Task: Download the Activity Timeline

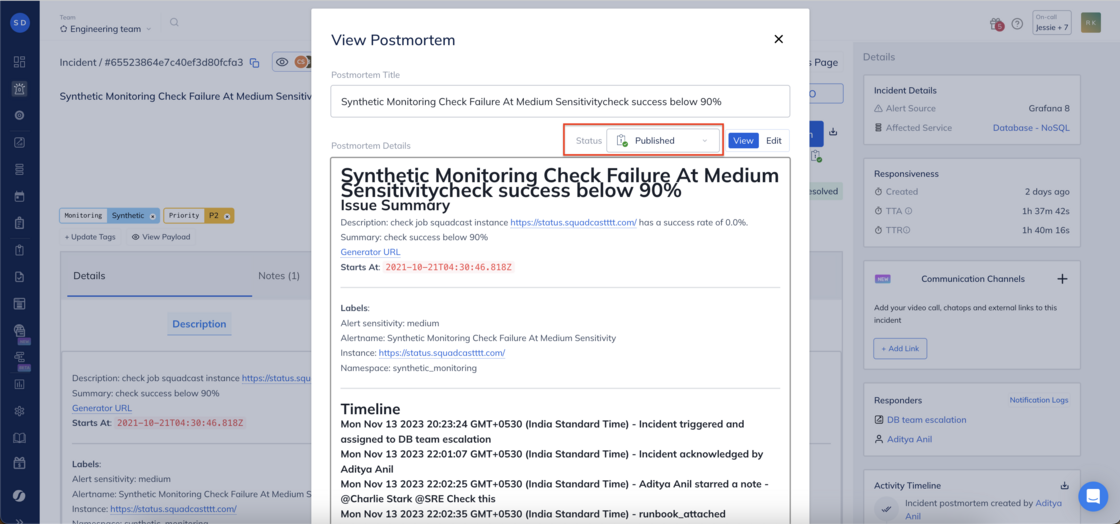Action: 1065,485
